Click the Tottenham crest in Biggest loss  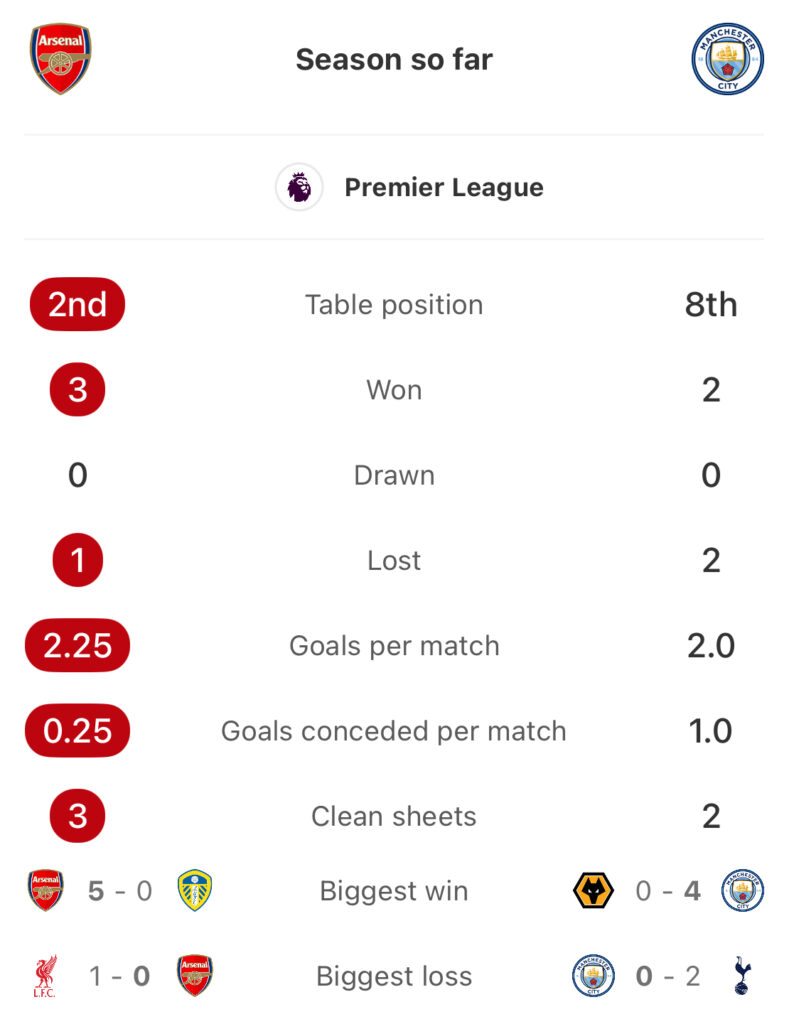pyautogui.click(x=742, y=976)
